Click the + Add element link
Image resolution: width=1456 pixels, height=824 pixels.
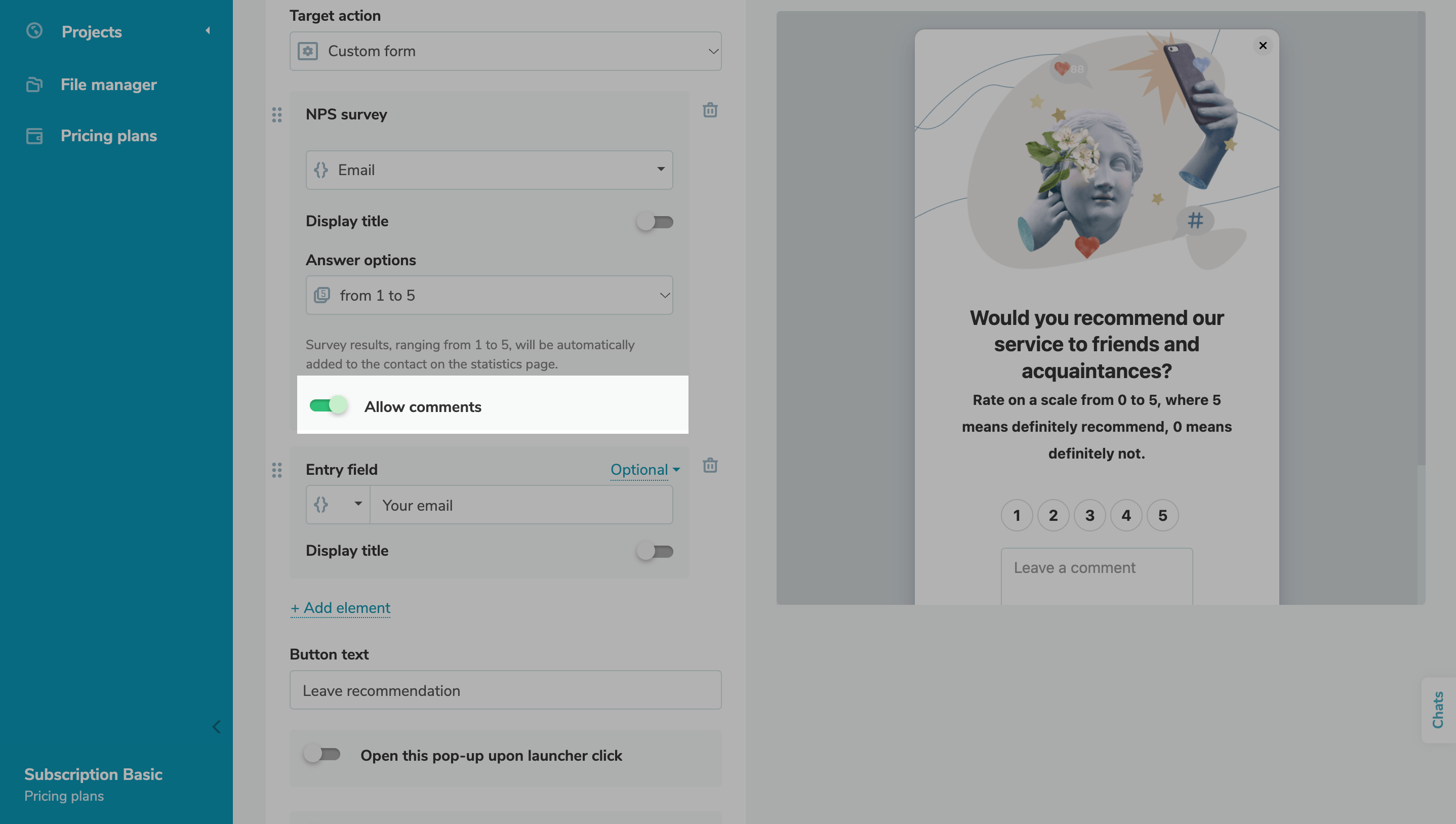(340, 608)
